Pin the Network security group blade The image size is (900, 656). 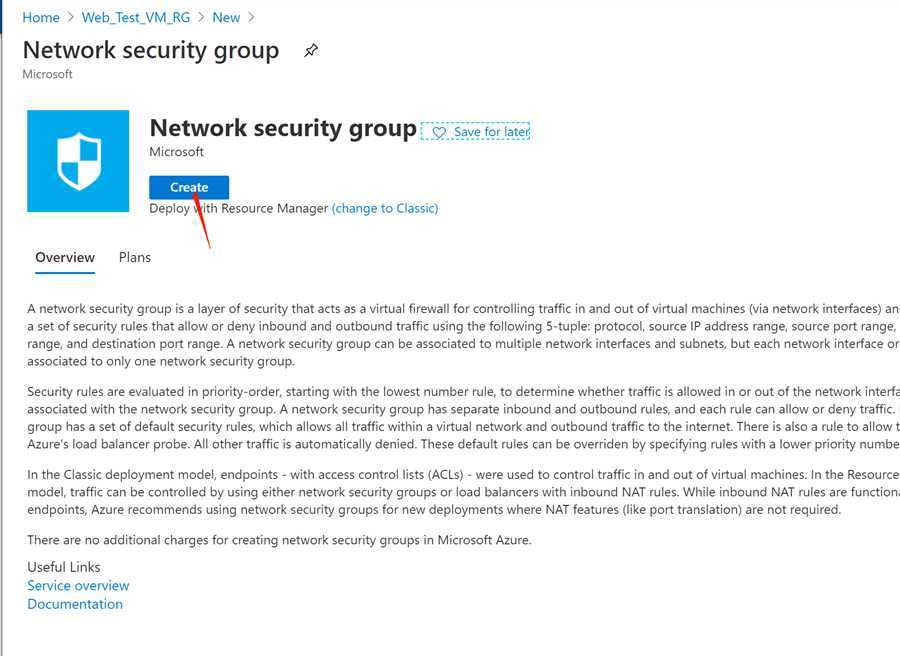311,51
